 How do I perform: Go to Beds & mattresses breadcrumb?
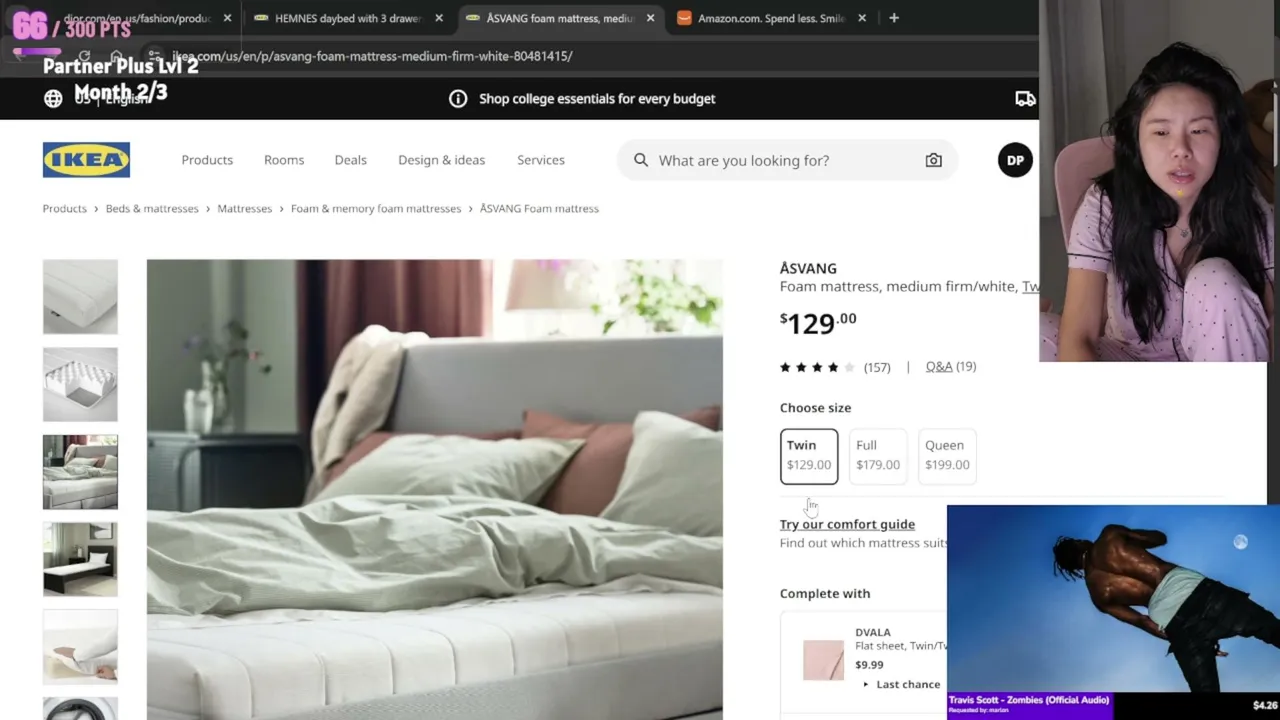[x=152, y=208]
